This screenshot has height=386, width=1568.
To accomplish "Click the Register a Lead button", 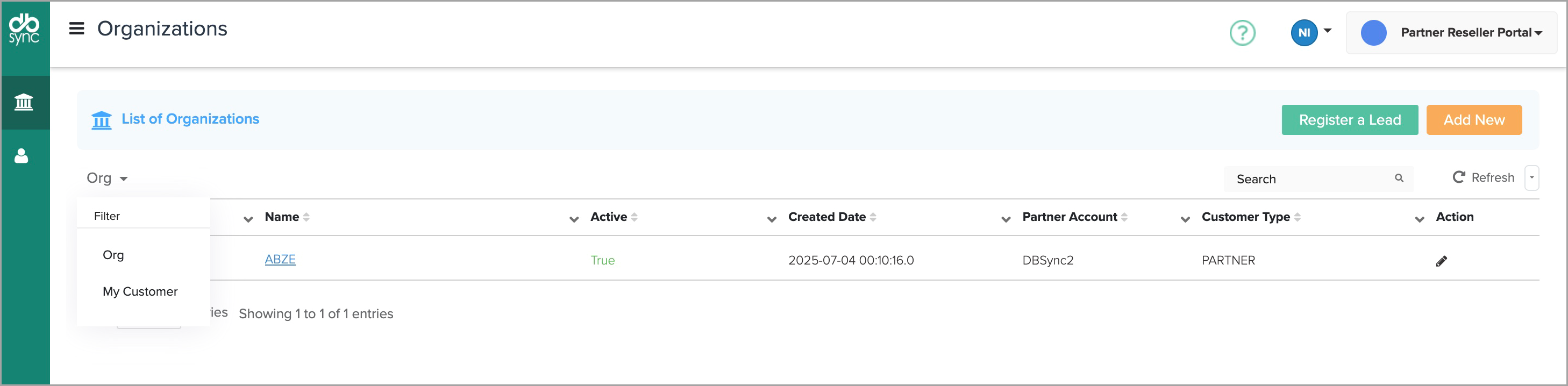I will point(1350,120).
